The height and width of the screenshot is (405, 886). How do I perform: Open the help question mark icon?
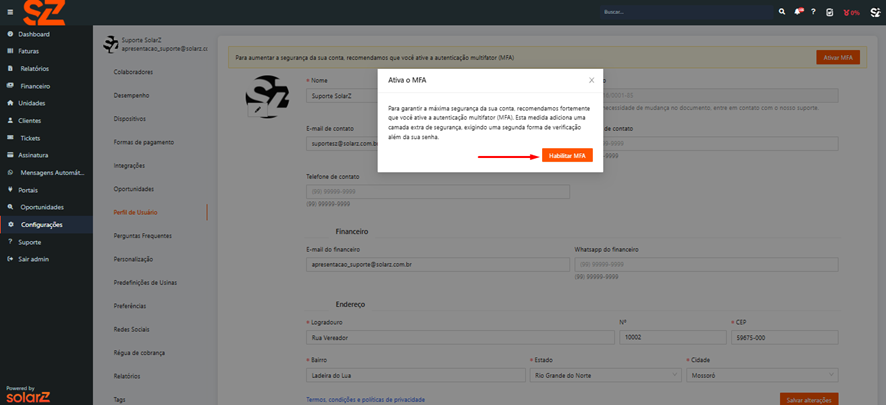[x=814, y=12]
